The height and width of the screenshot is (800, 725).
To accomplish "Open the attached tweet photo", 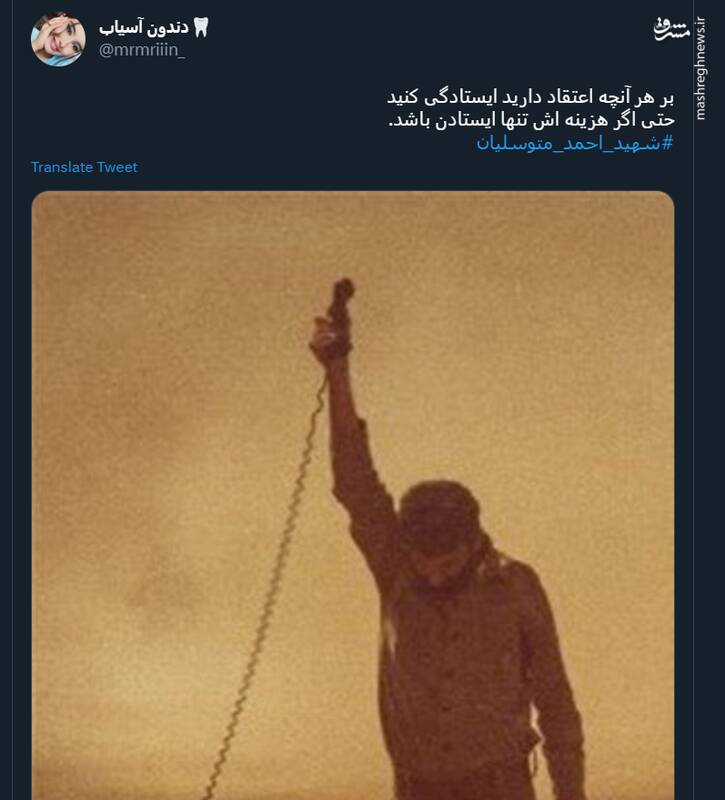I will [x=353, y=495].
